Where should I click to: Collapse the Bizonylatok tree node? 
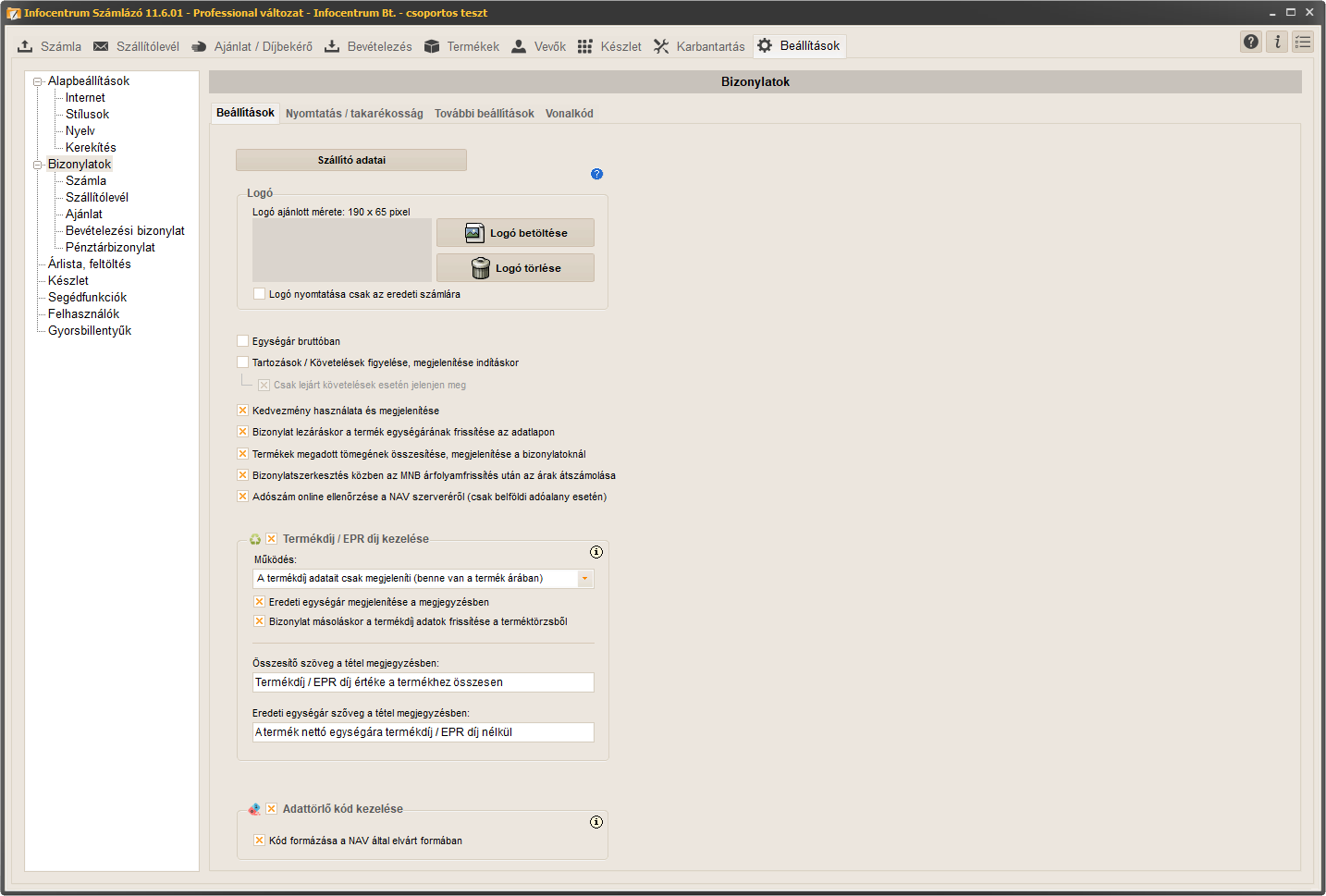coord(38,165)
